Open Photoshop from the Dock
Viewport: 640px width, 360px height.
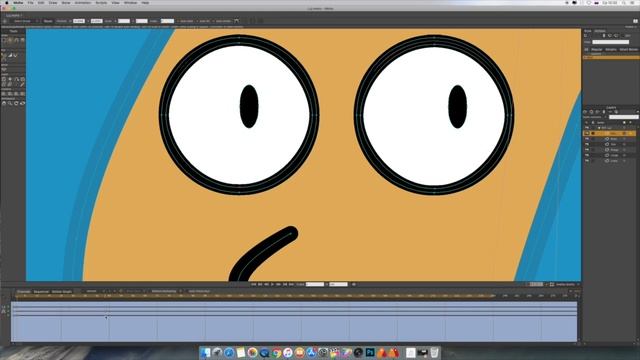tap(370, 353)
